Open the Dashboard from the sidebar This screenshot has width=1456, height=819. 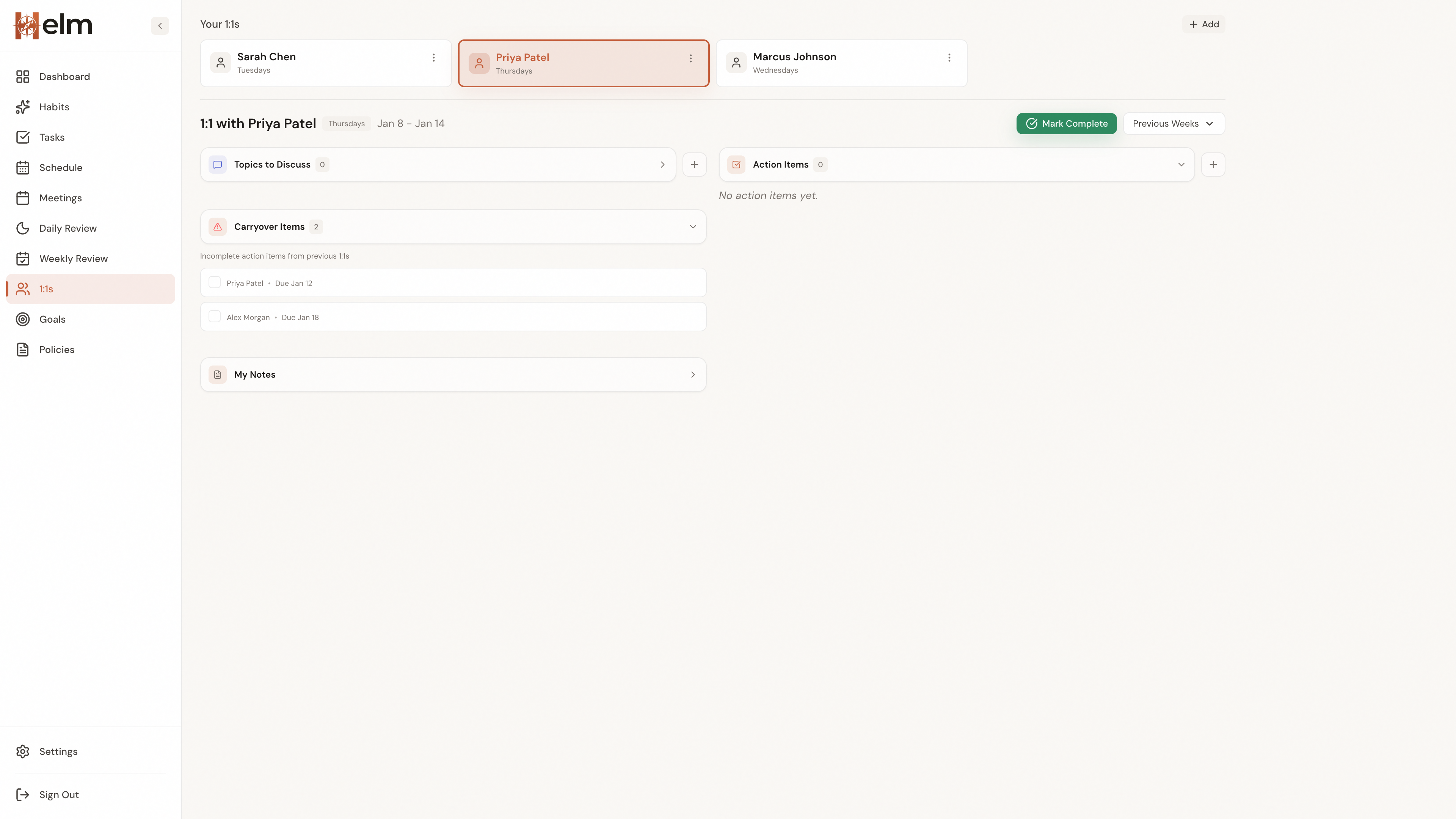[x=64, y=76]
